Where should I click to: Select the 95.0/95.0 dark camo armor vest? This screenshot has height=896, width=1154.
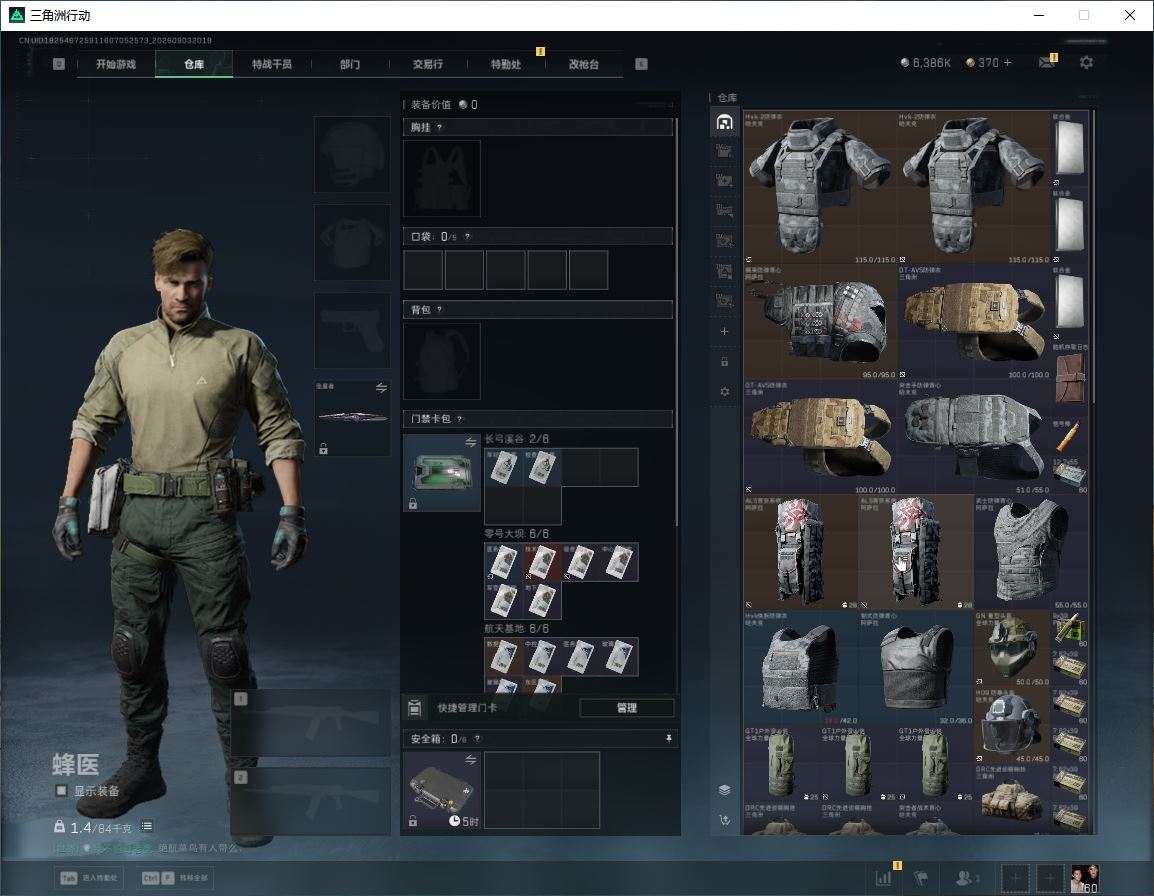point(820,322)
